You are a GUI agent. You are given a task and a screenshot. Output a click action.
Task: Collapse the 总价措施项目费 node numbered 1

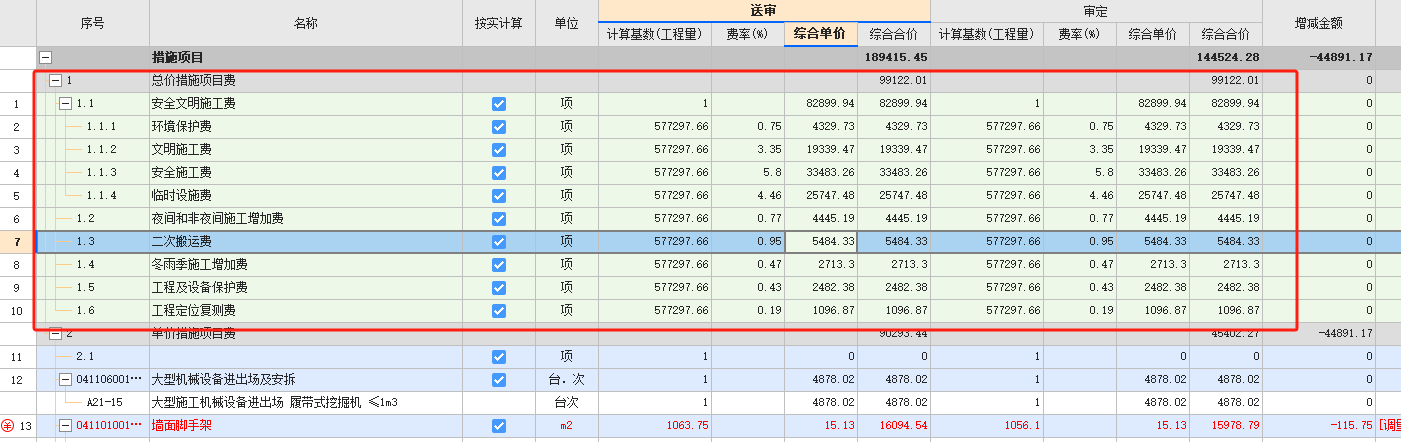coord(55,80)
